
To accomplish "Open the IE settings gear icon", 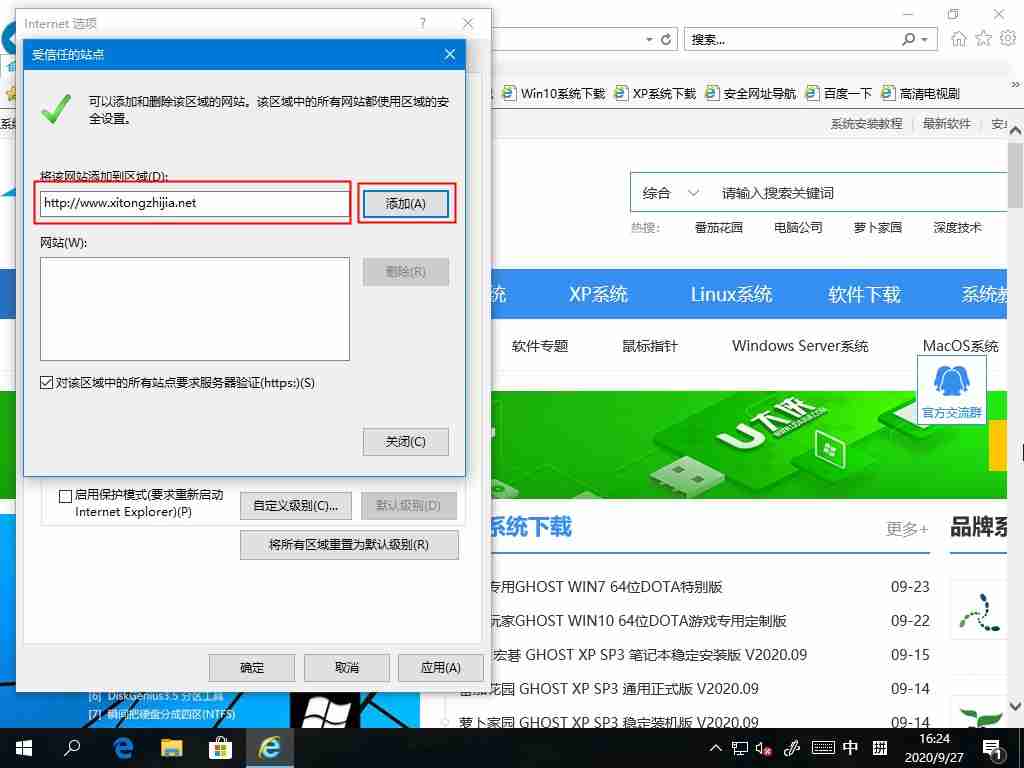I will pos(1006,37).
